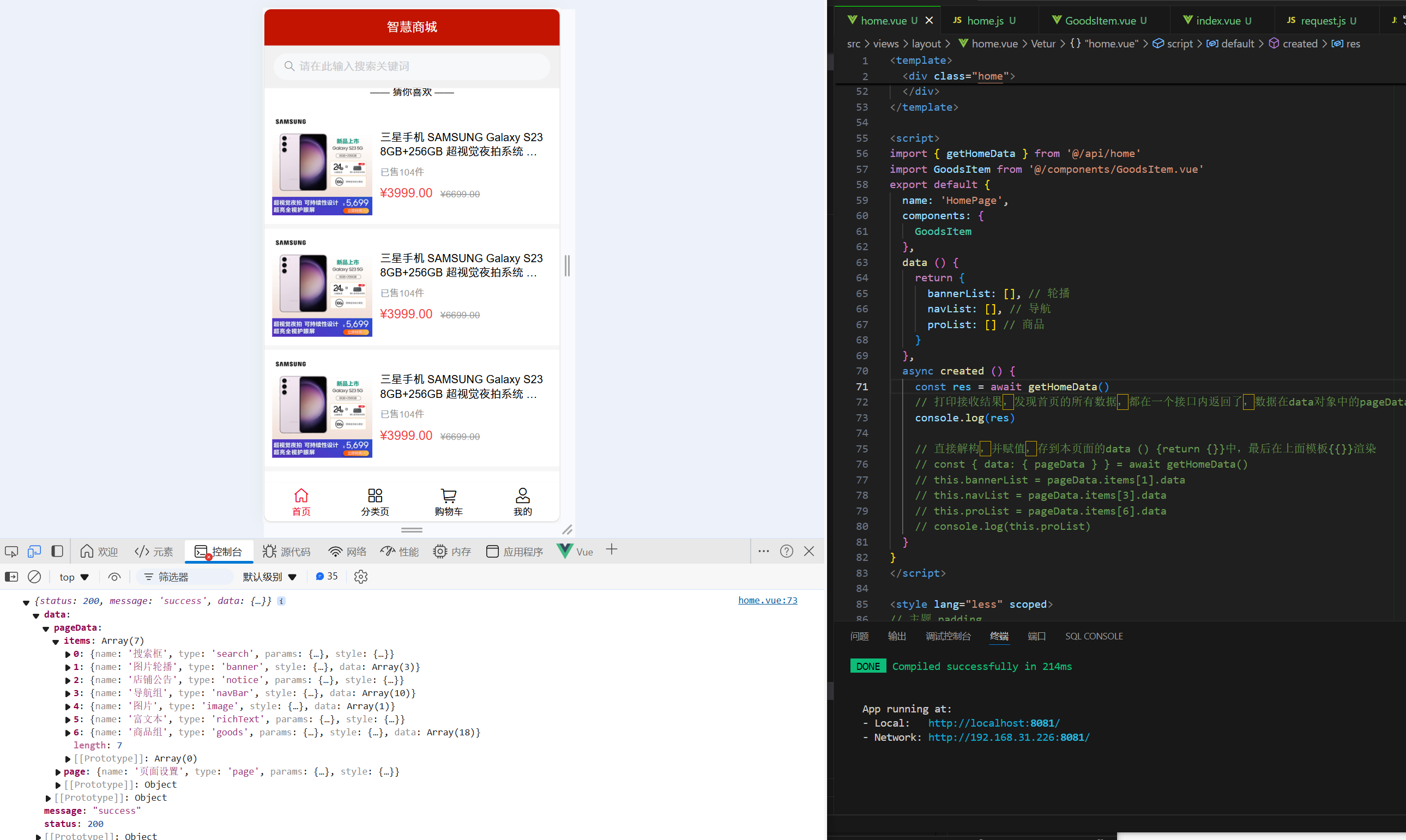Open the 源代码 sources tab
1406x840 pixels.
click(286, 551)
